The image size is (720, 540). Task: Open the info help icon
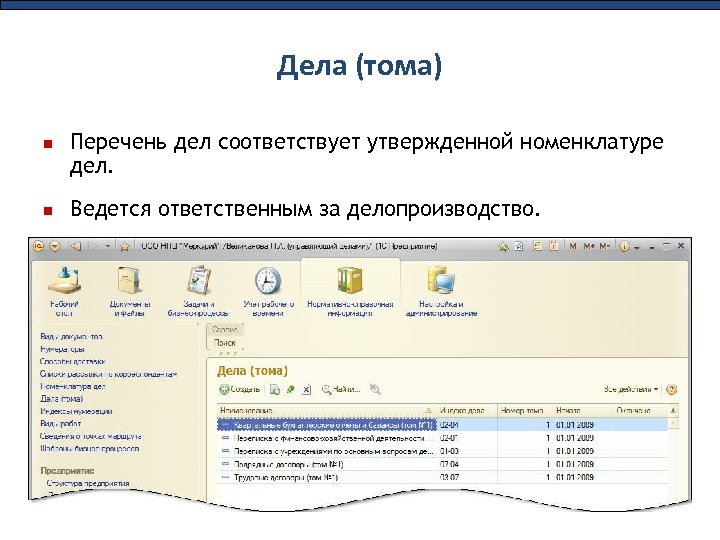point(624,247)
